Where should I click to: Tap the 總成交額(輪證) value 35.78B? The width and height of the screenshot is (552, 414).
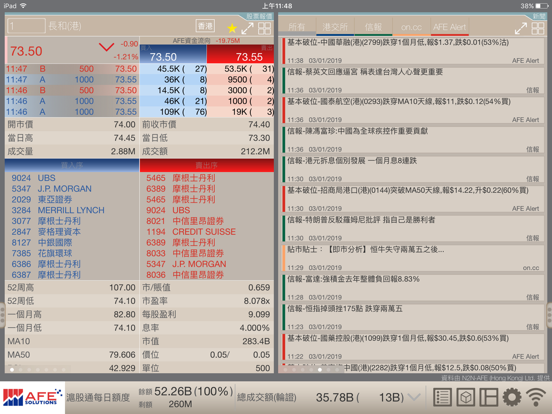pos(335,397)
